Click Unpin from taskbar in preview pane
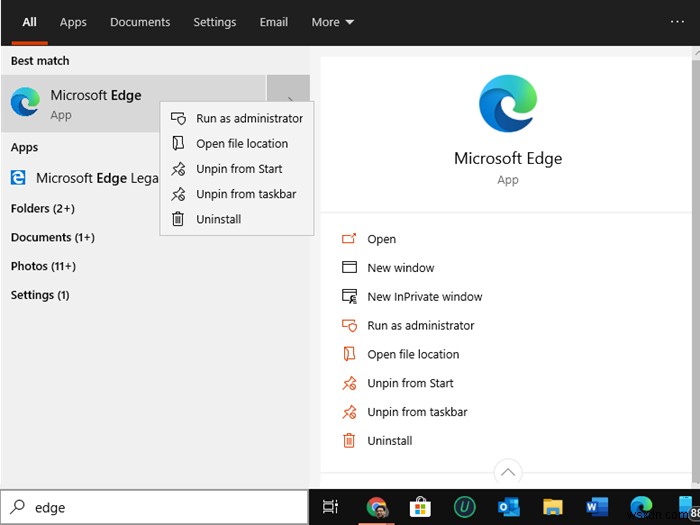This screenshot has height=525, width=700. (417, 412)
